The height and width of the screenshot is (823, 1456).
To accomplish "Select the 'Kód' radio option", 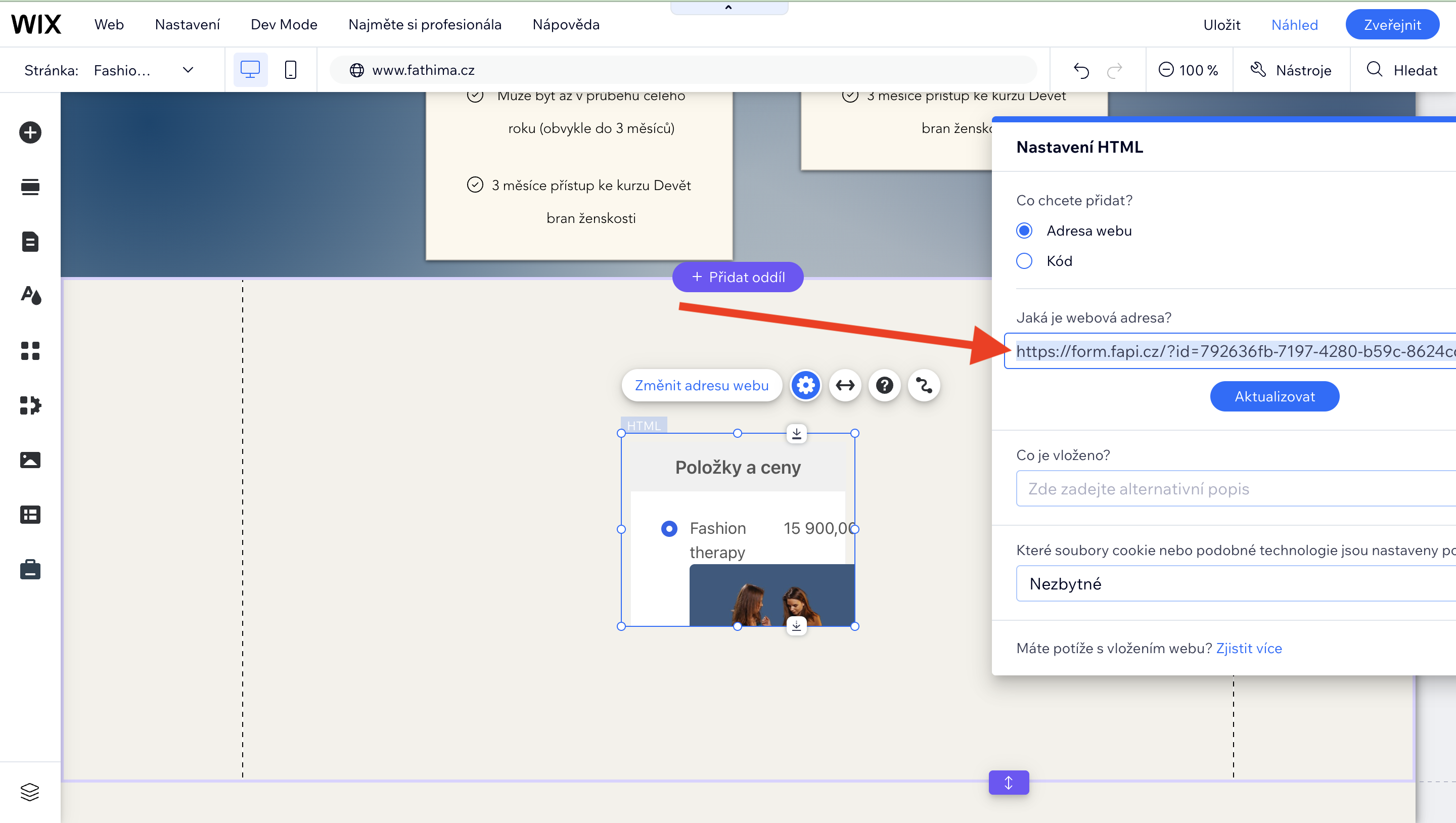I will (1024, 261).
